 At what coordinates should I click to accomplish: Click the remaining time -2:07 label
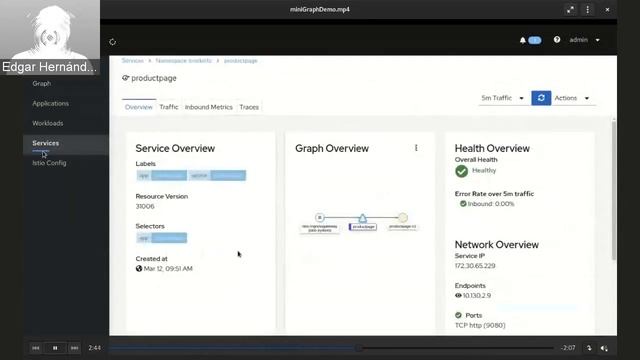[568, 348]
